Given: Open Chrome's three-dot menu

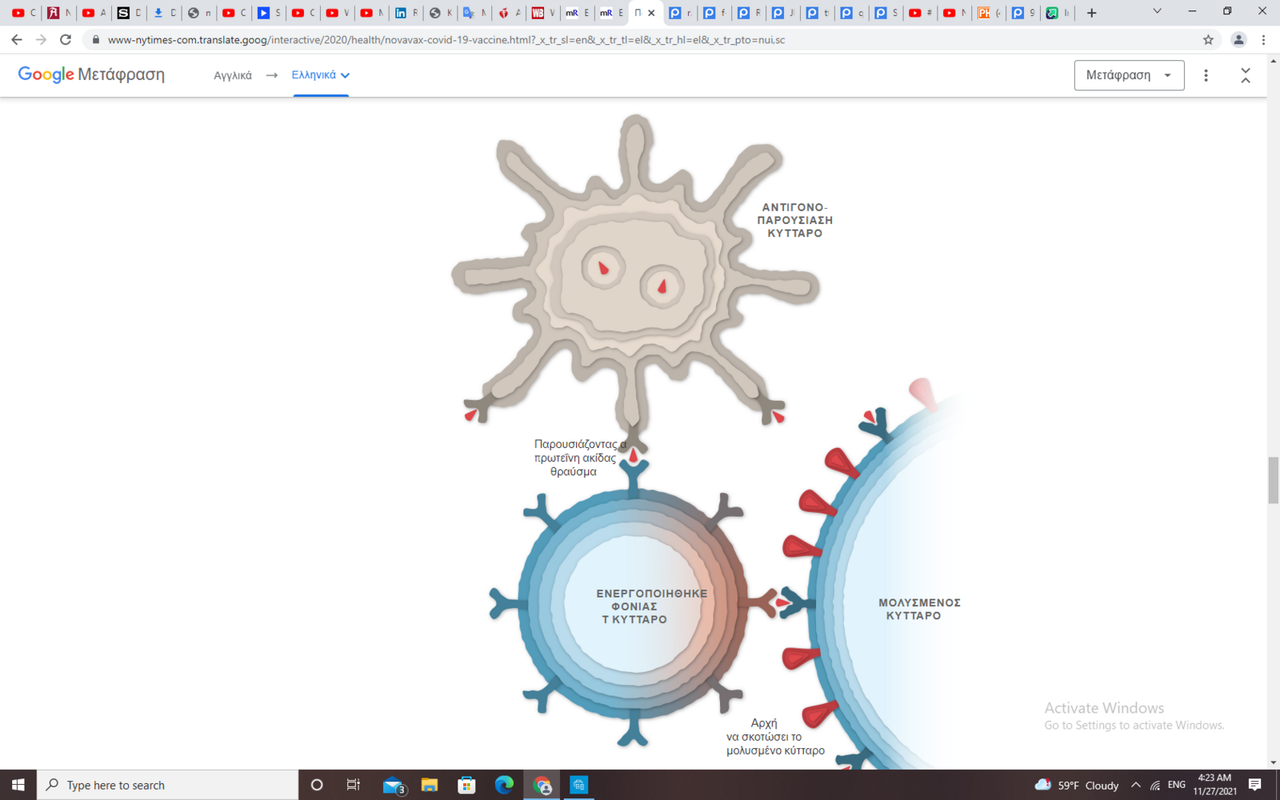Looking at the screenshot, I should 1263,40.
